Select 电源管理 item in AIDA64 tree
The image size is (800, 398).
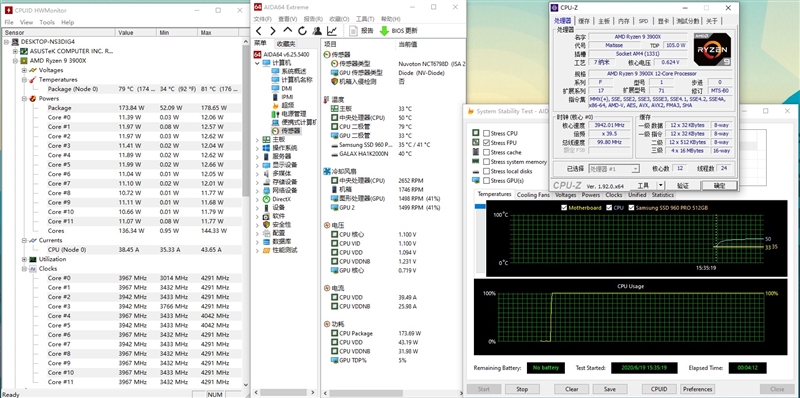(289, 114)
